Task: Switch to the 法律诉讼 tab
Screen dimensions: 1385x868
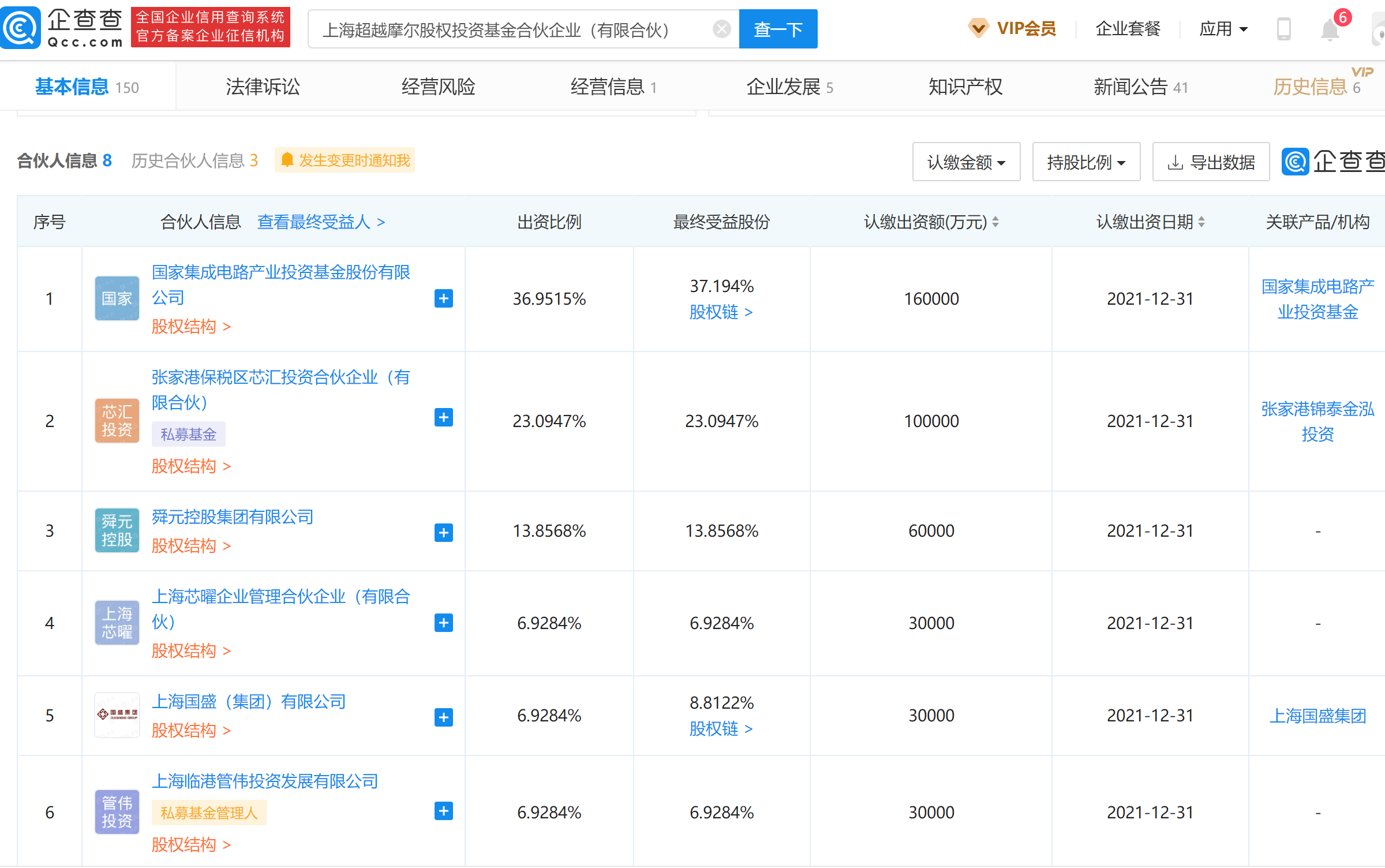Action: (263, 87)
